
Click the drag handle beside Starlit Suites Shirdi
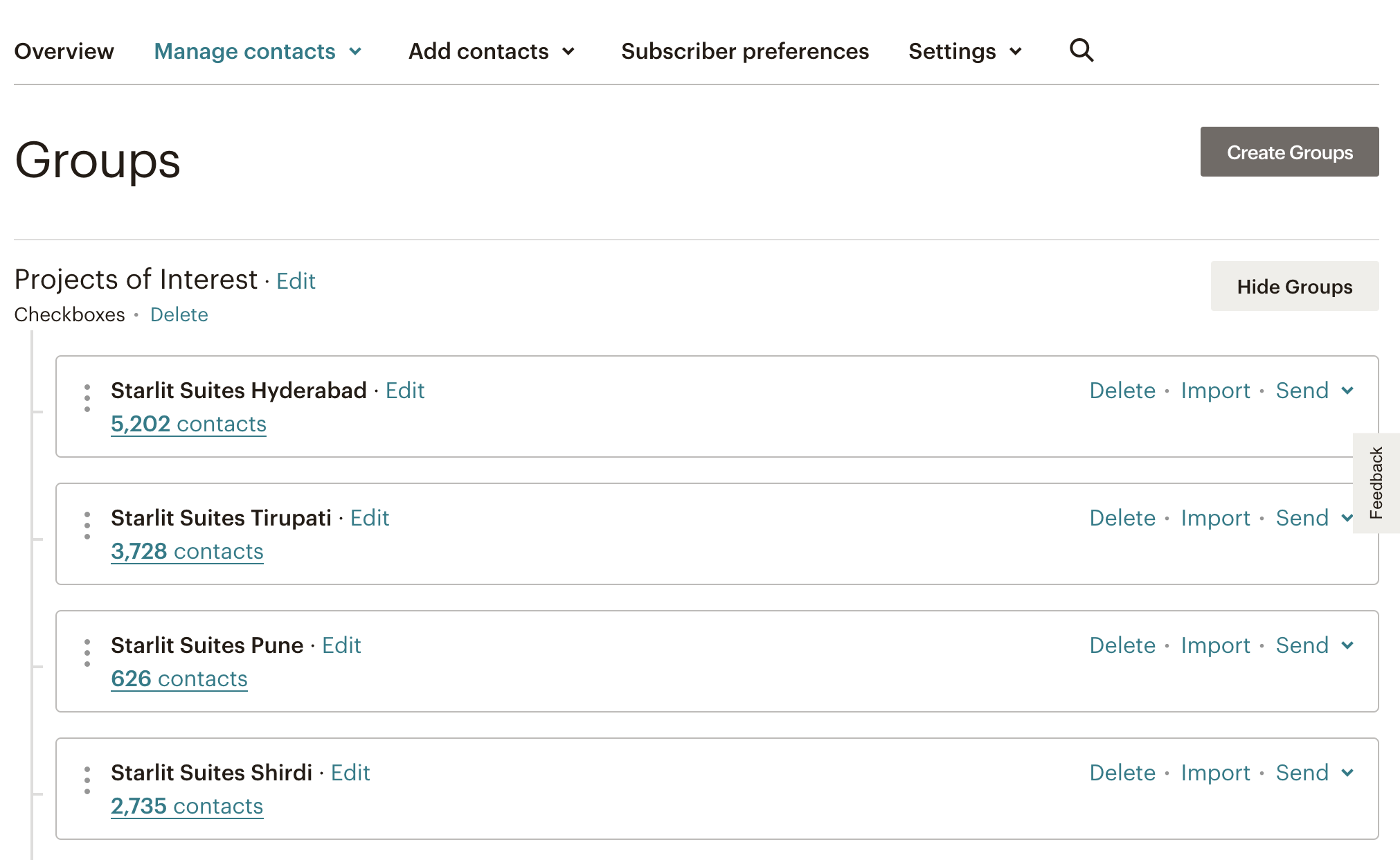pos(87,780)
